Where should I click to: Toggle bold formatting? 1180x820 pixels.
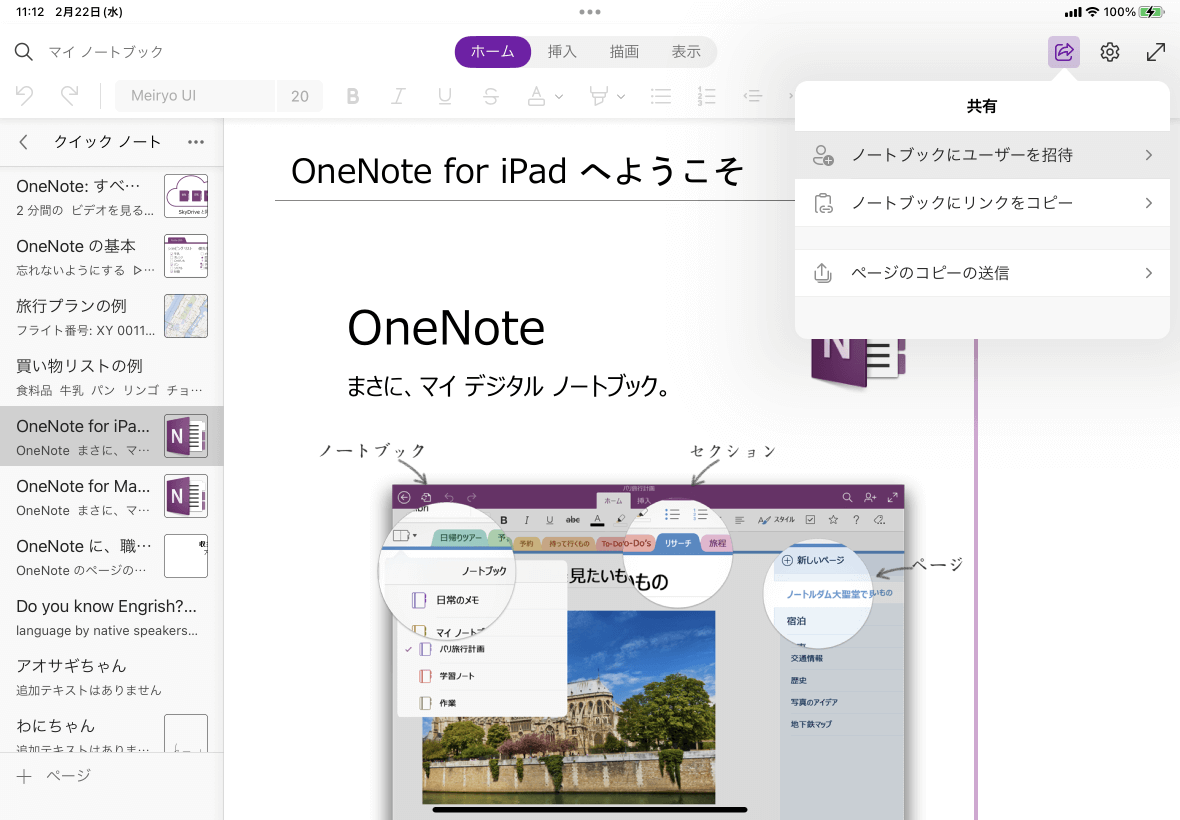tap(352, 96)
